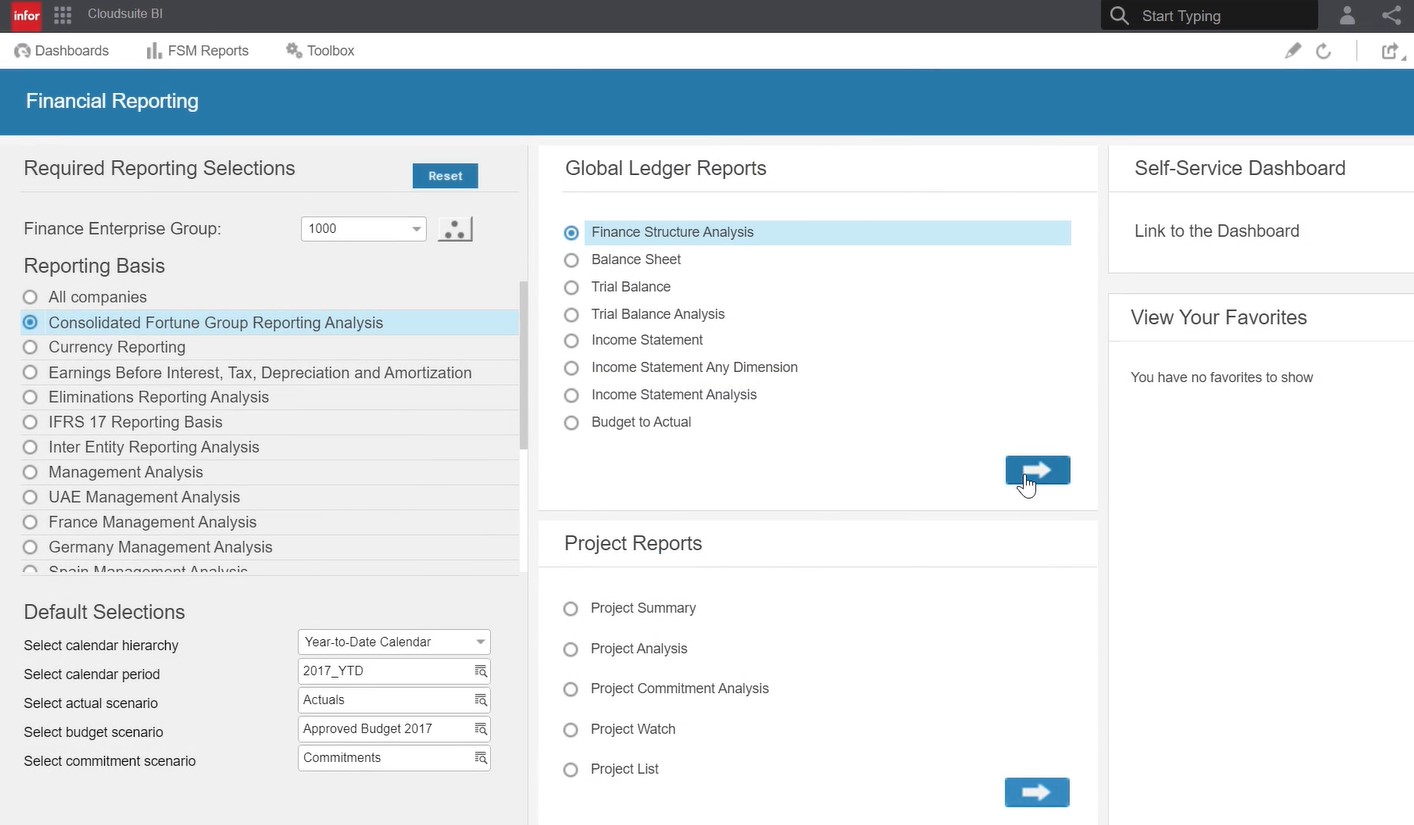Screen dimensions: 1414x825
Task: Select Income Statement Any Dimension report
Action: pos(682,367)
